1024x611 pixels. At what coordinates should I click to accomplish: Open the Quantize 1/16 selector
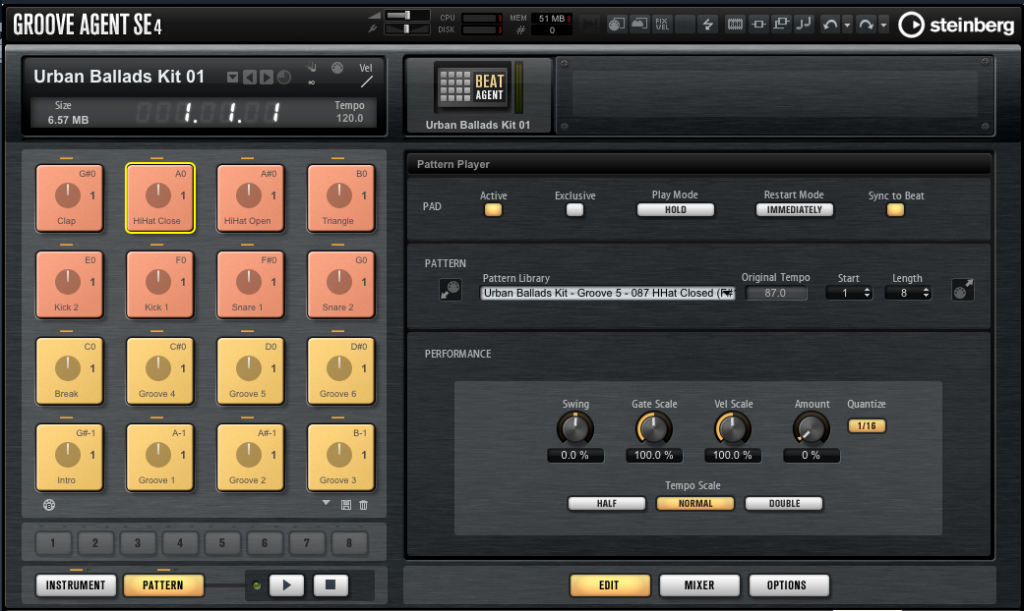(x=867, y=426)
